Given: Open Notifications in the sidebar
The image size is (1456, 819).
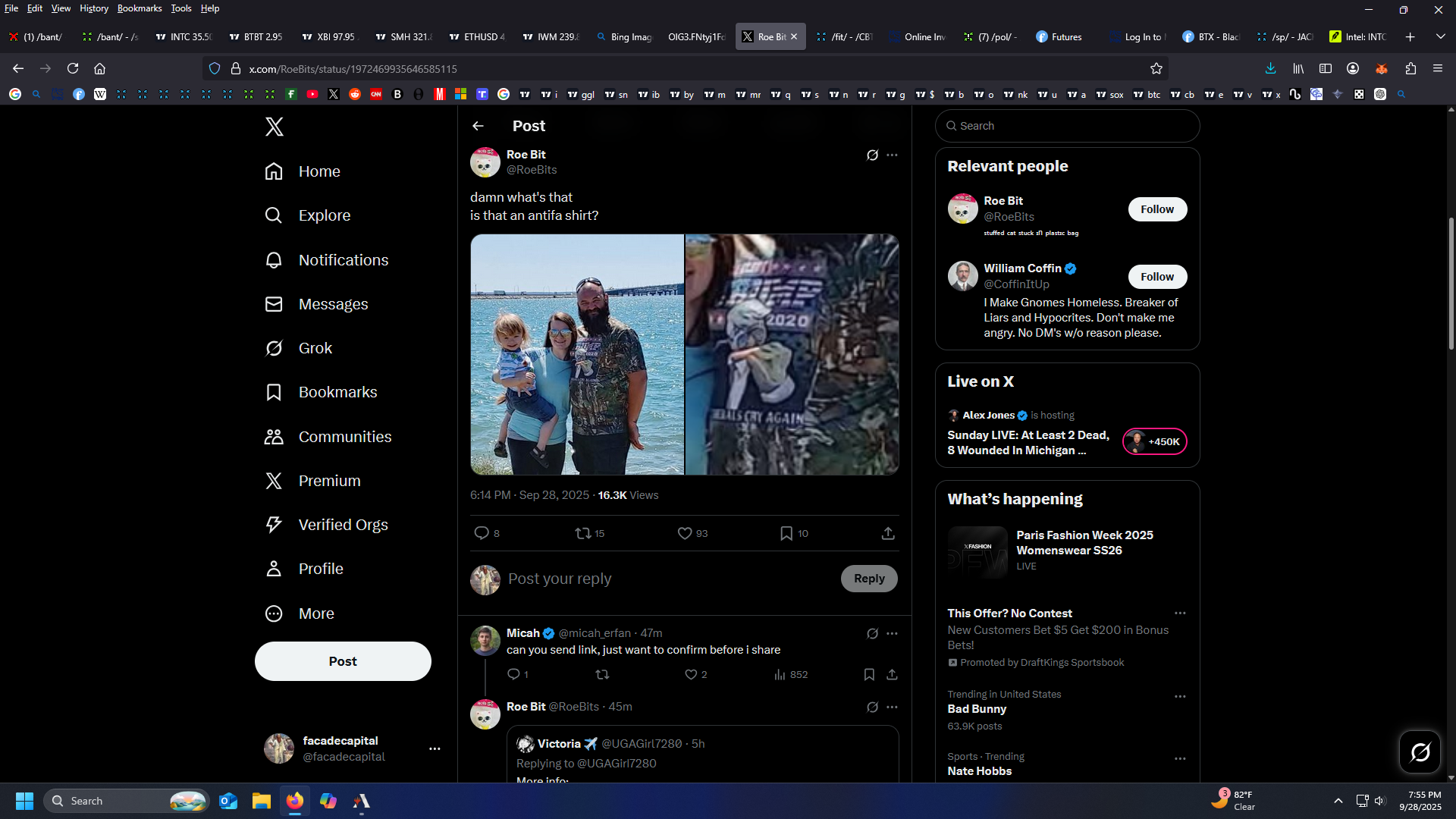Looking at the screenshot, I should coord(343,260).
